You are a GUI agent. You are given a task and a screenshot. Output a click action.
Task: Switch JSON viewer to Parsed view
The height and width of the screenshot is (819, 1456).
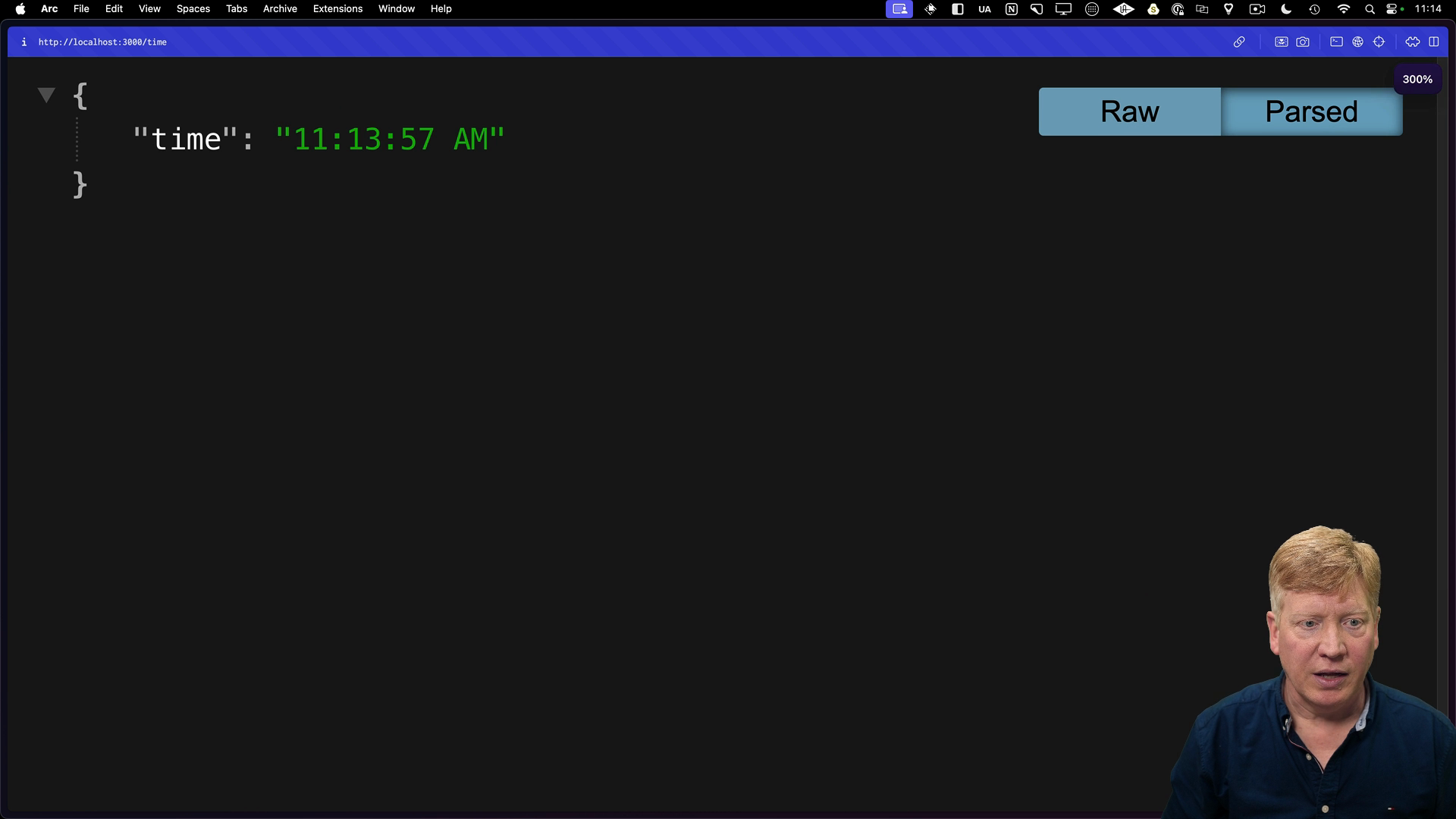[x=1312, y=111]
